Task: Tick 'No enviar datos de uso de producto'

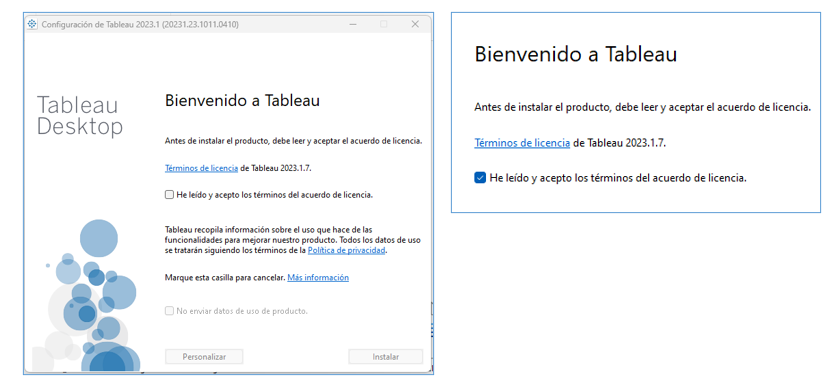Action: coord(169,311)
